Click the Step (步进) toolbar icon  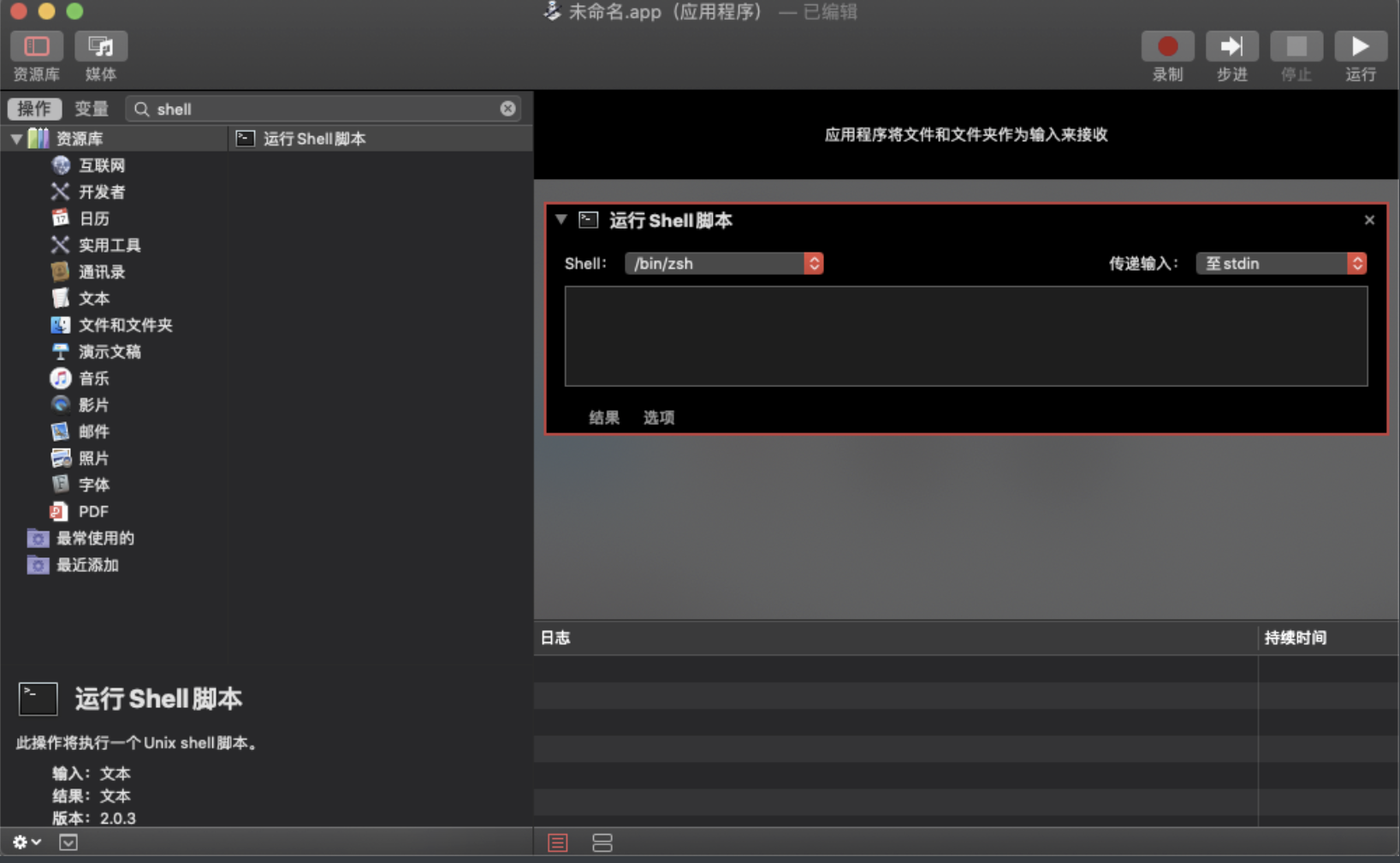pos(1231,46)
